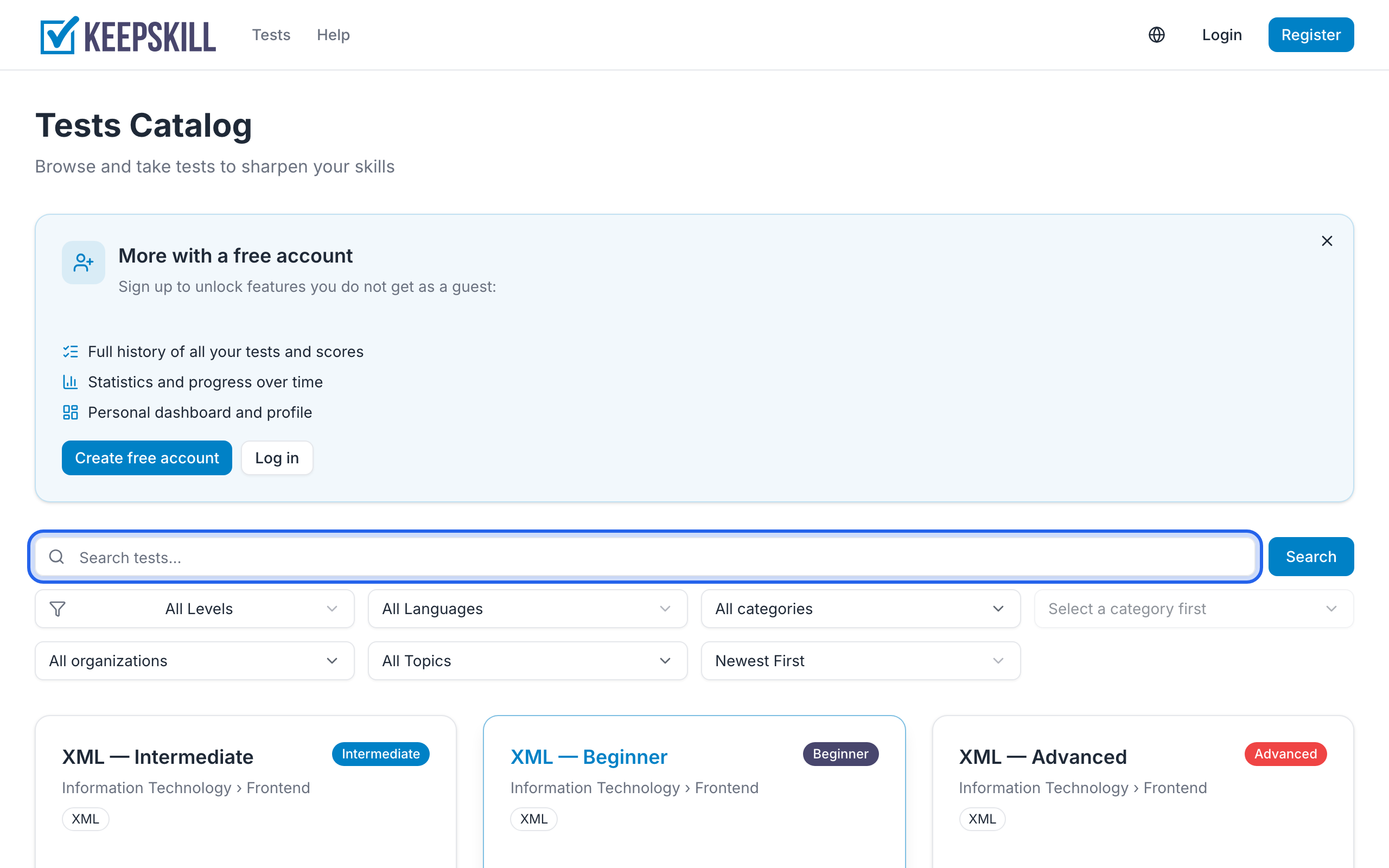Click the XML tag on Advanced card
1389x868 pixels.
[x=982, y=819]
